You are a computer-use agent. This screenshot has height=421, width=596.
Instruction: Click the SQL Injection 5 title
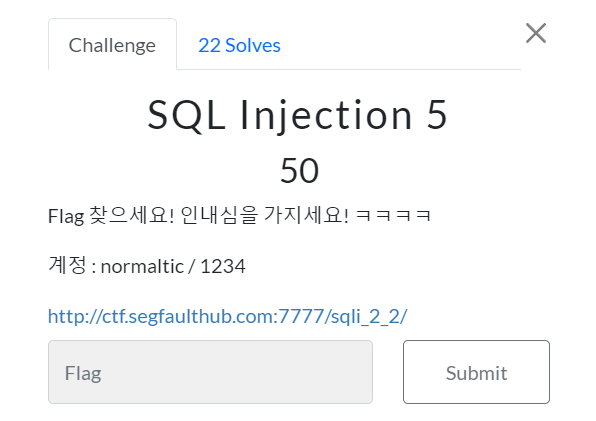coord(298,115)
